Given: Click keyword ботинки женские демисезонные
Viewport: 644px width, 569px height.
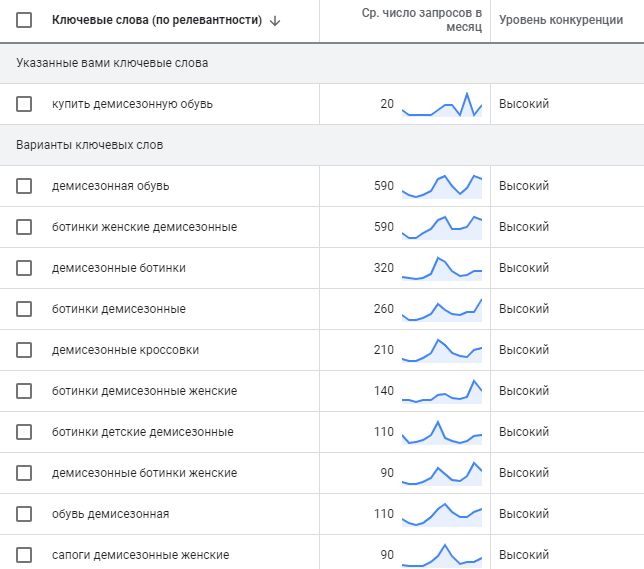Looking at the screenshot, I should click(x=144, y=227).
